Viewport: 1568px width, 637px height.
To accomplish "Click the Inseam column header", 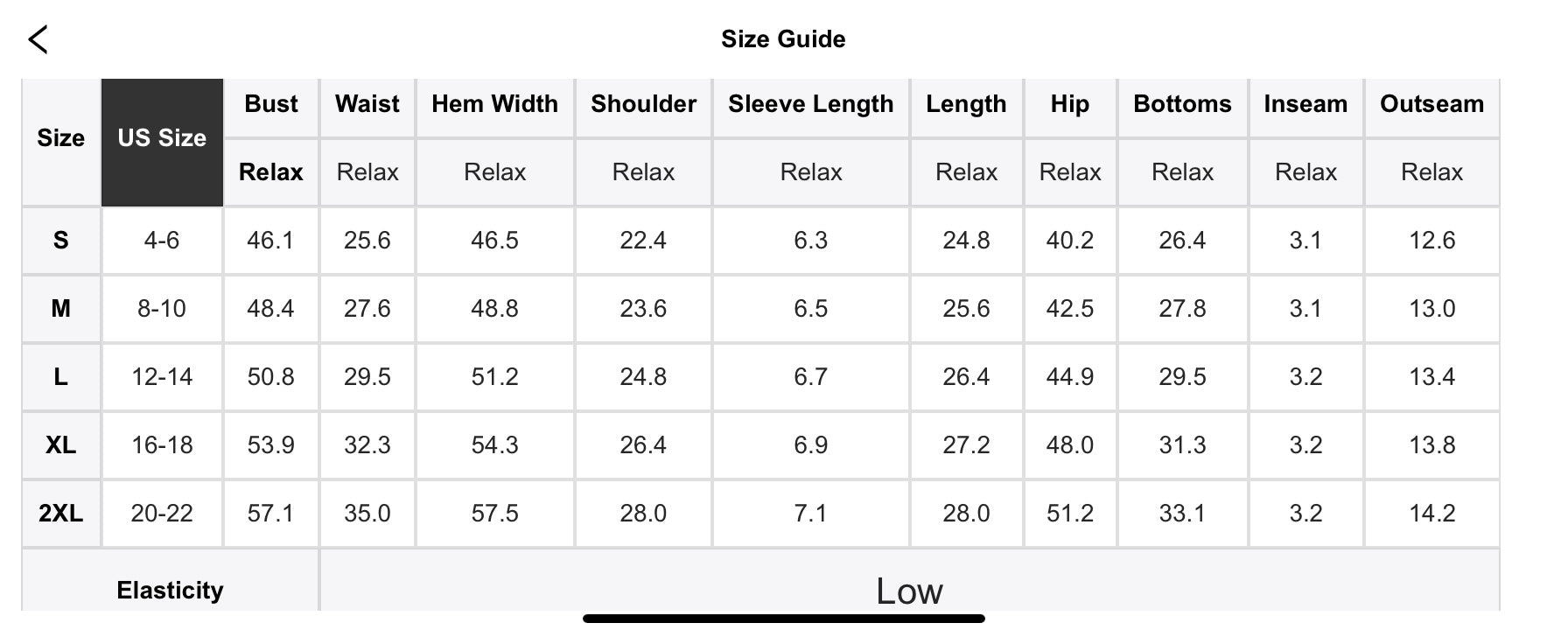I will 1305,104.
